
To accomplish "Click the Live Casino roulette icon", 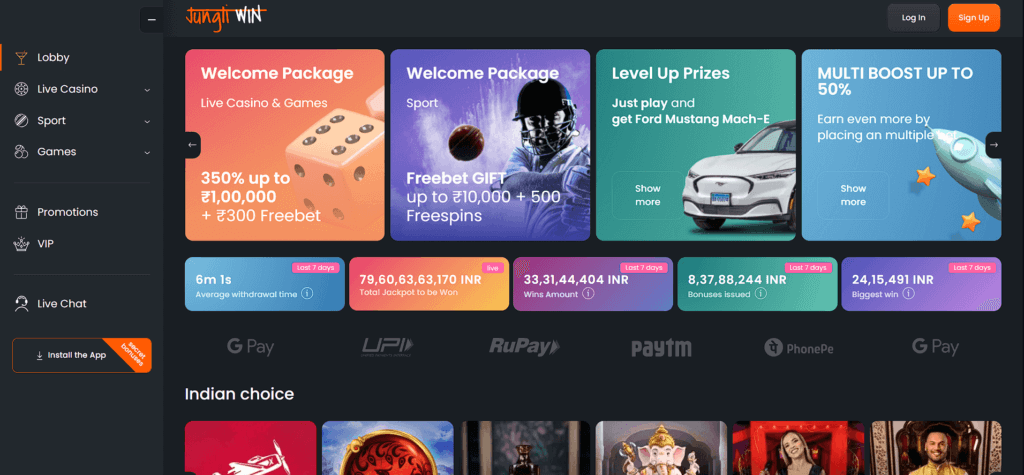I will point(22,89).
